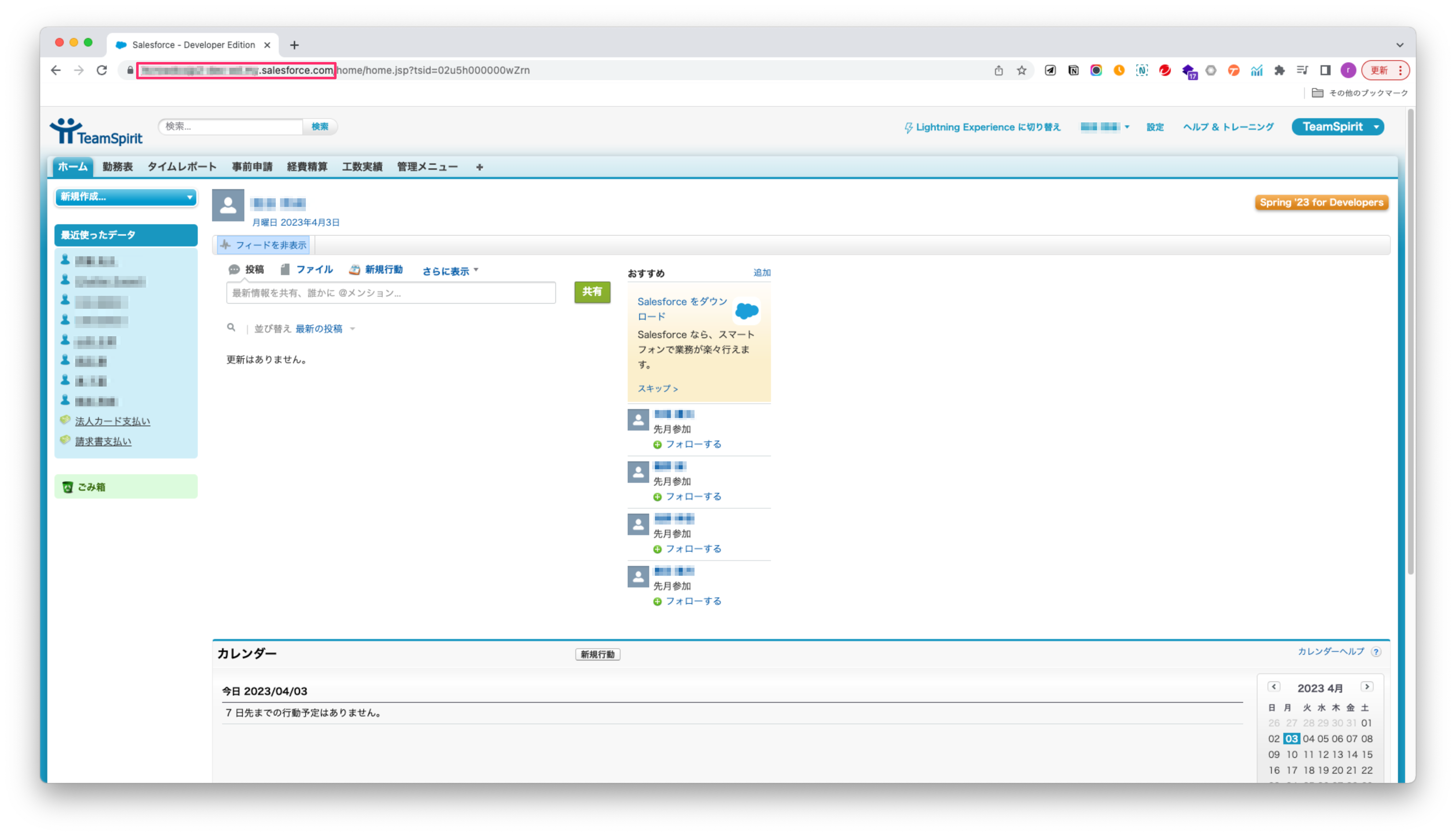Image resolution: width=1456 pixels, height=836 pixels.
Task: Go to next month in mini calendar
Action: tap(1366, 687)
